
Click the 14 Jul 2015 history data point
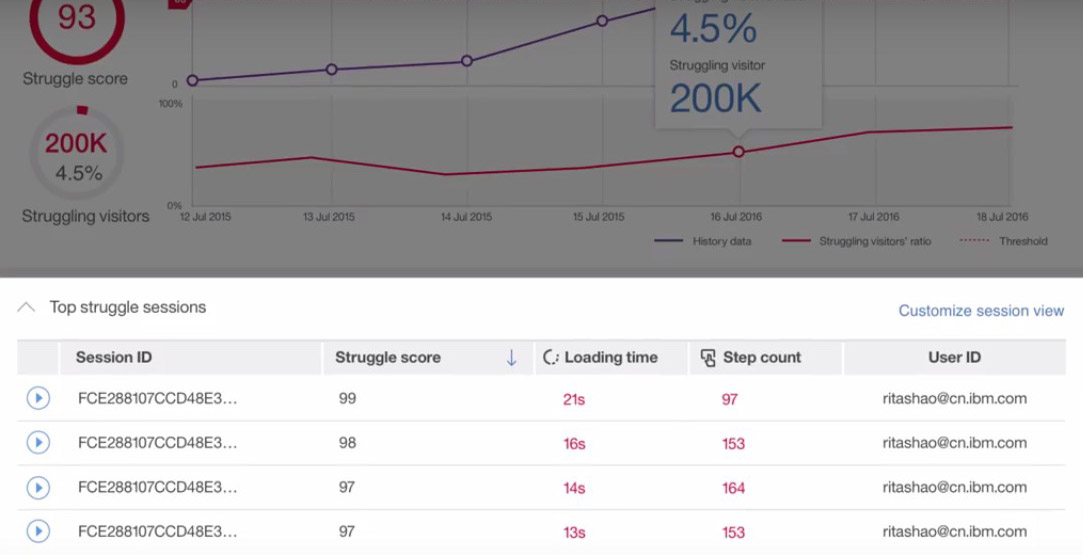point(467,61)
